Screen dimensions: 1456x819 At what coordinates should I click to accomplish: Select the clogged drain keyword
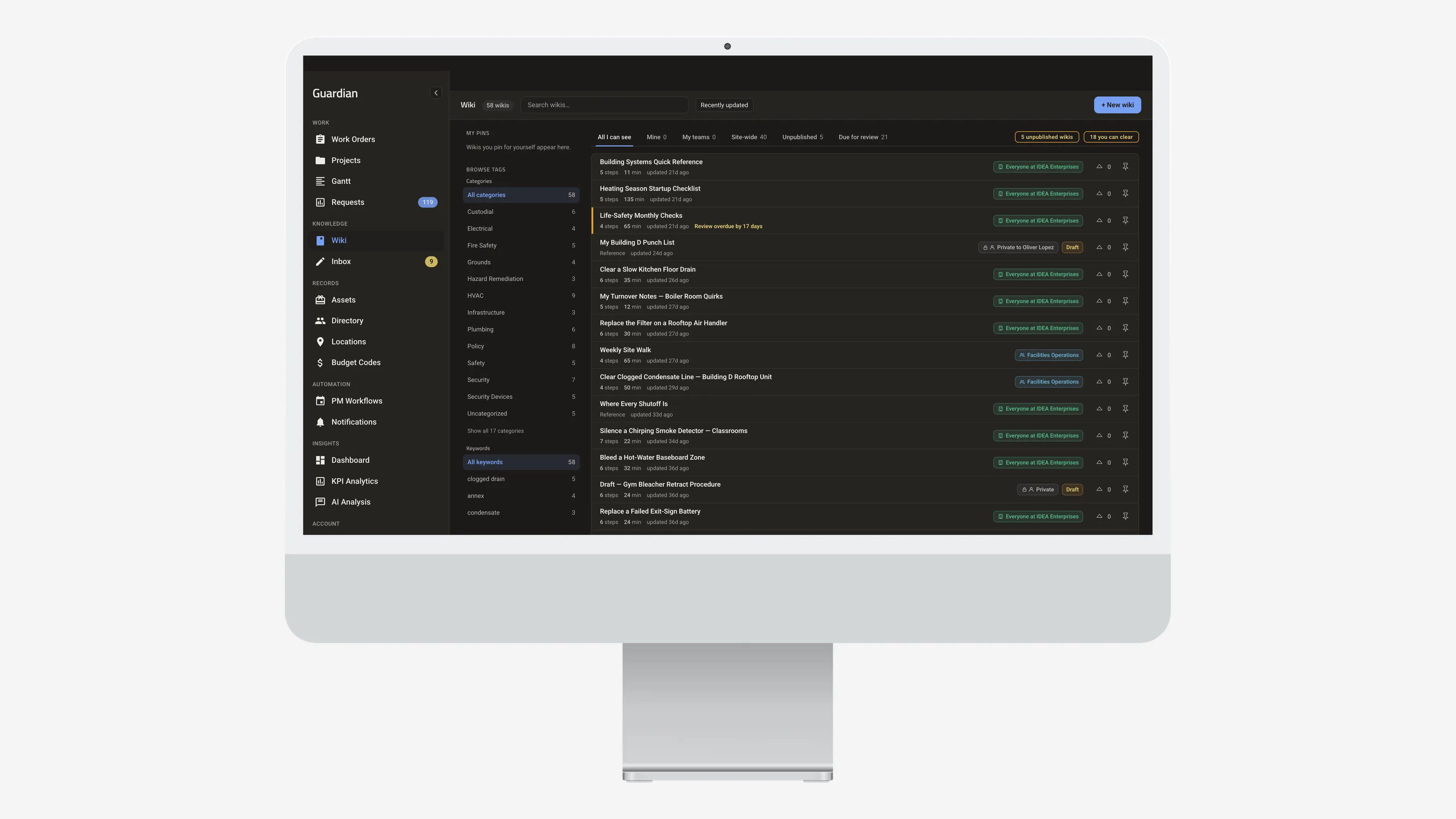[521, 479]
